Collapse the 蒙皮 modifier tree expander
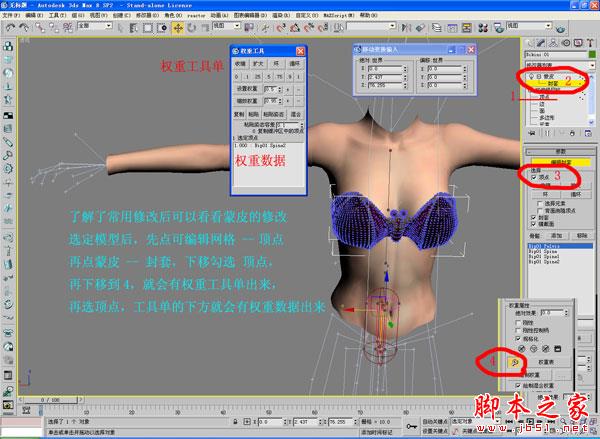This screenshot has height=439, width=600. tap(538, 77)
